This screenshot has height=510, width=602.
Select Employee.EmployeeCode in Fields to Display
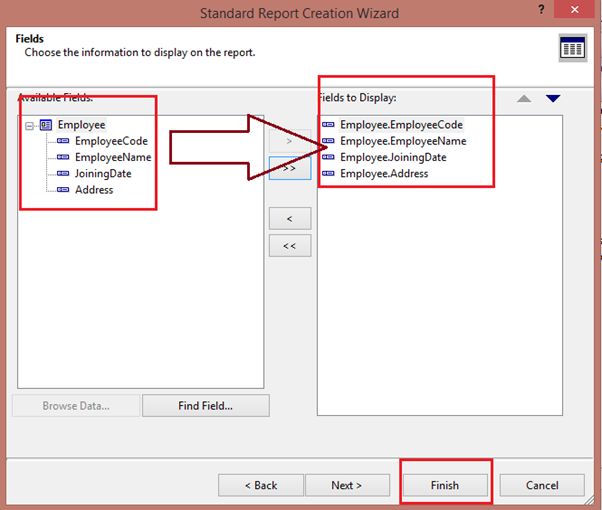401,125
